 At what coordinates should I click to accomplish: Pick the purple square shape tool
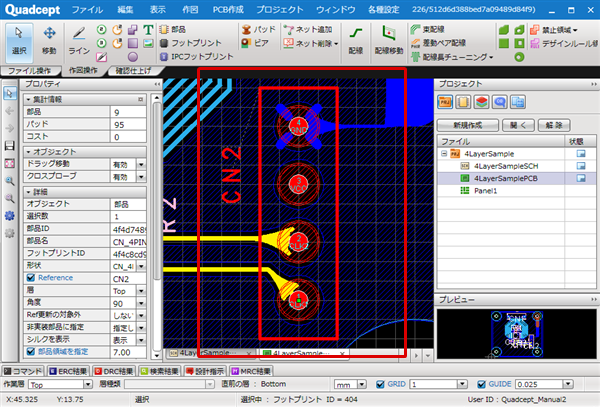click(x=133, y=43)
